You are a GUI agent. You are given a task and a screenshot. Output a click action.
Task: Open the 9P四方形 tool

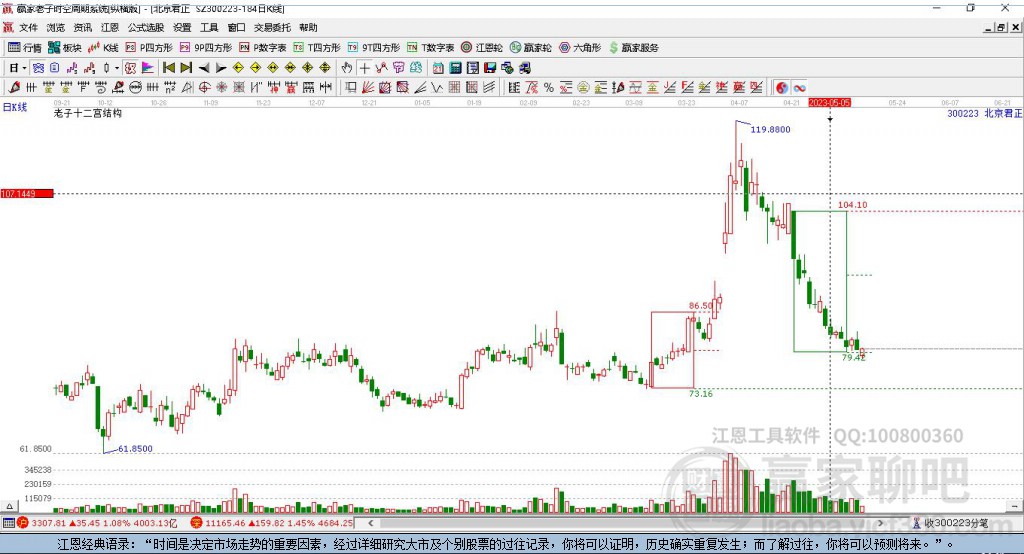click(206, 48)
